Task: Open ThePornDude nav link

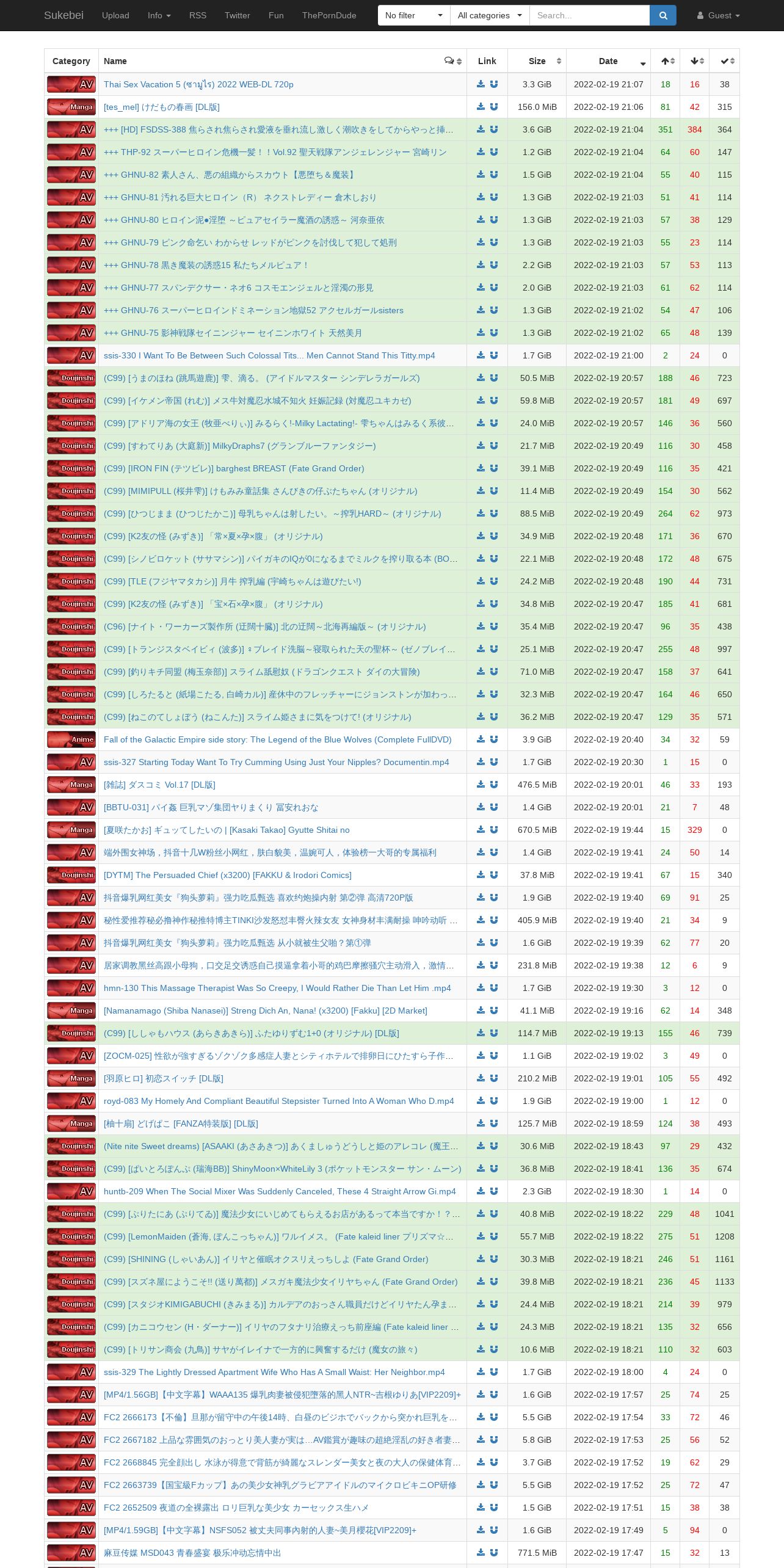Action: [329, 15]
